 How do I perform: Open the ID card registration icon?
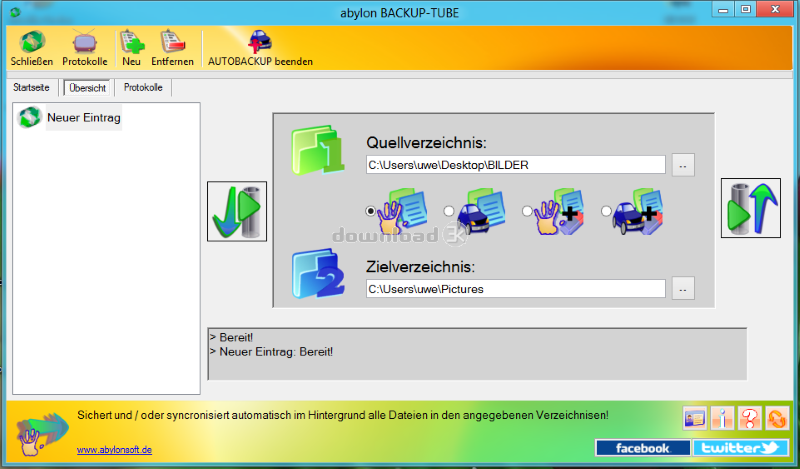[695, 418]
